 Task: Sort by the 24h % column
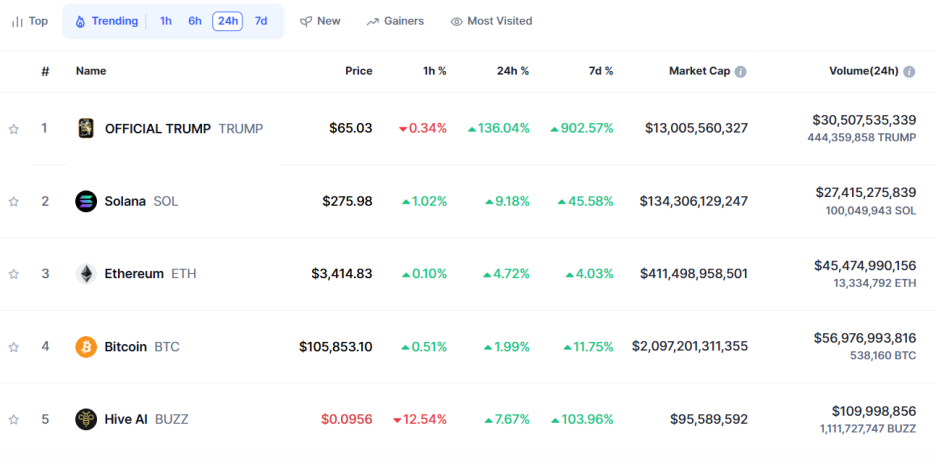513,71
